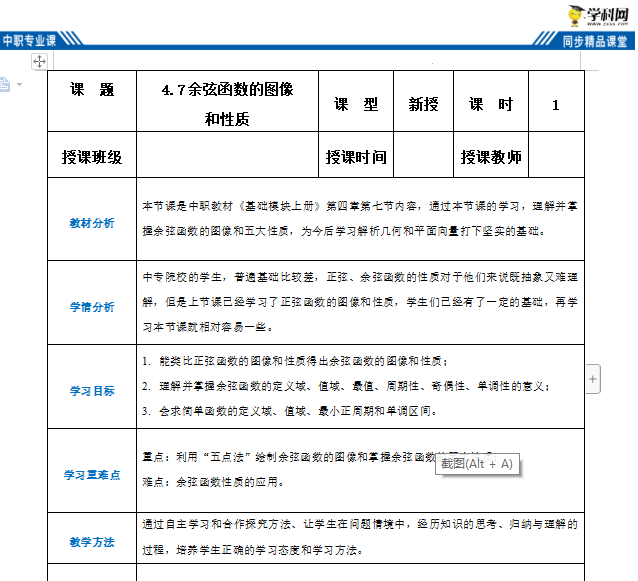This screenshot has height=581, width=638.
Task: Click the plus button at the table's right edge
Action: (593, 379)
